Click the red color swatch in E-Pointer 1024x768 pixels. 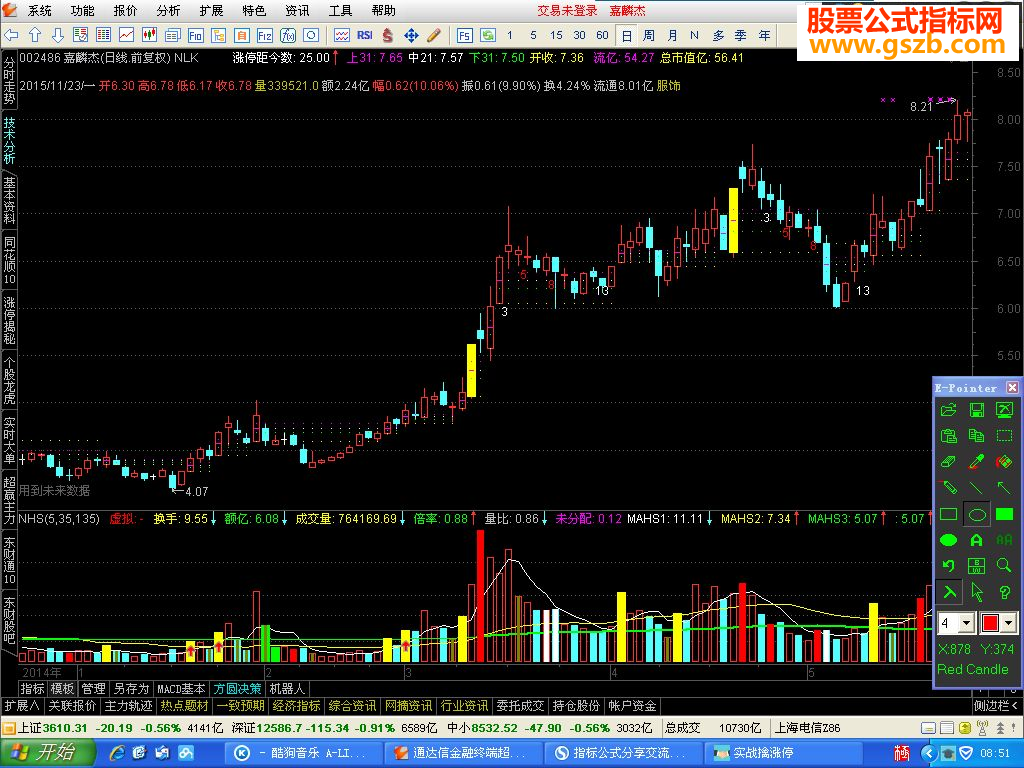(990, 623)
